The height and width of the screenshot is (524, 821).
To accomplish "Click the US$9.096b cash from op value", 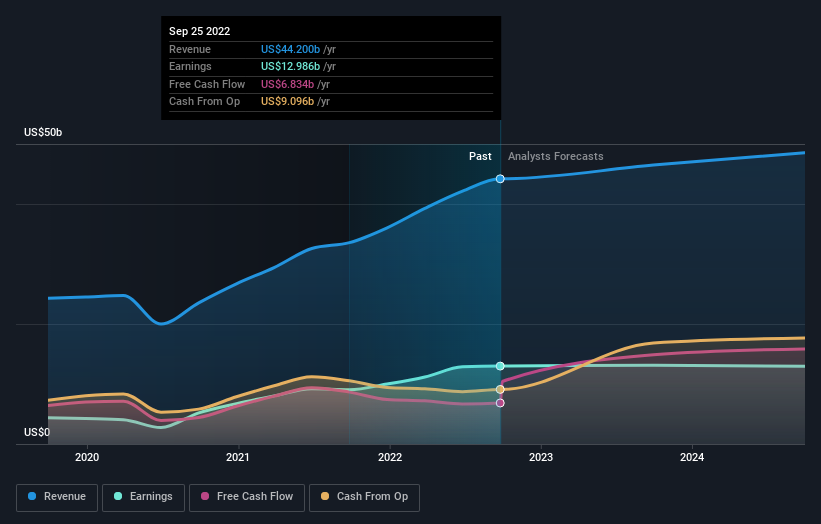I will (287, 102).
